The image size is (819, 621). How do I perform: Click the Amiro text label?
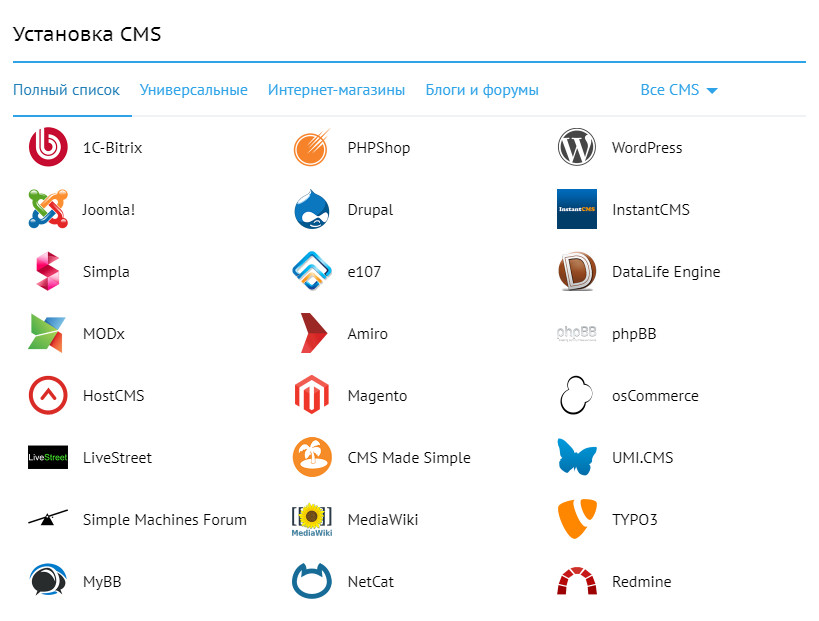click(x=367, y=334)
